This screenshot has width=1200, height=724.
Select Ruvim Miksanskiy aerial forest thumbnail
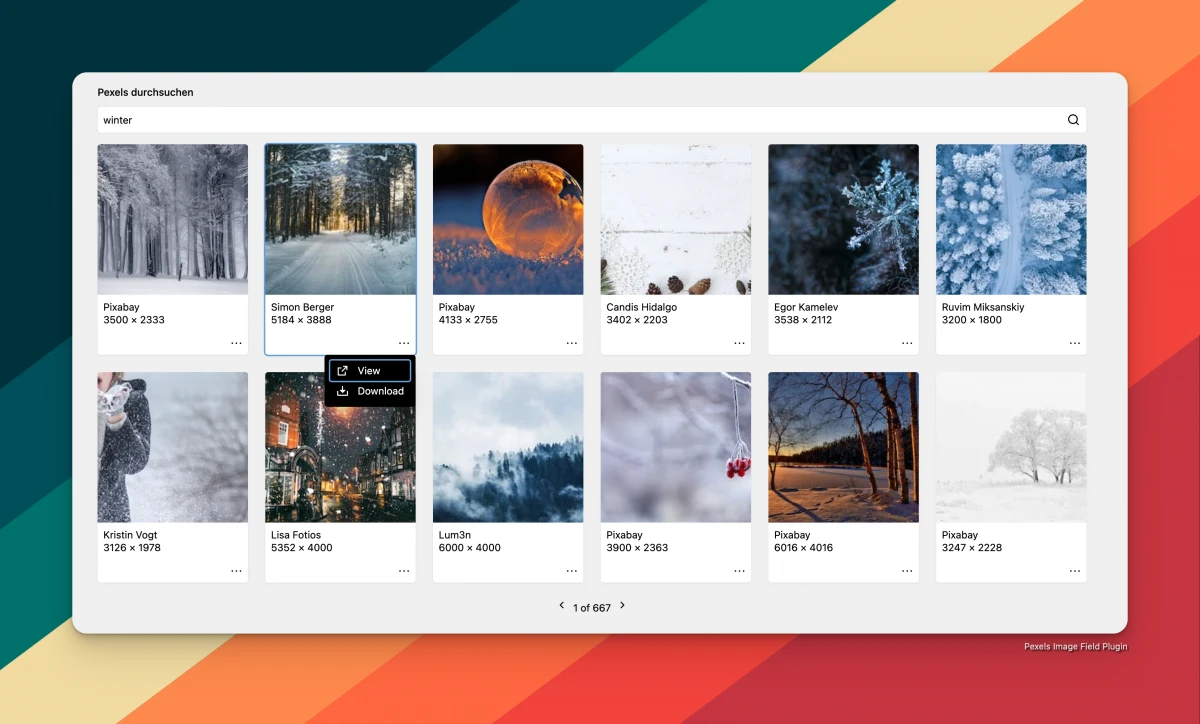[1011, 219]
